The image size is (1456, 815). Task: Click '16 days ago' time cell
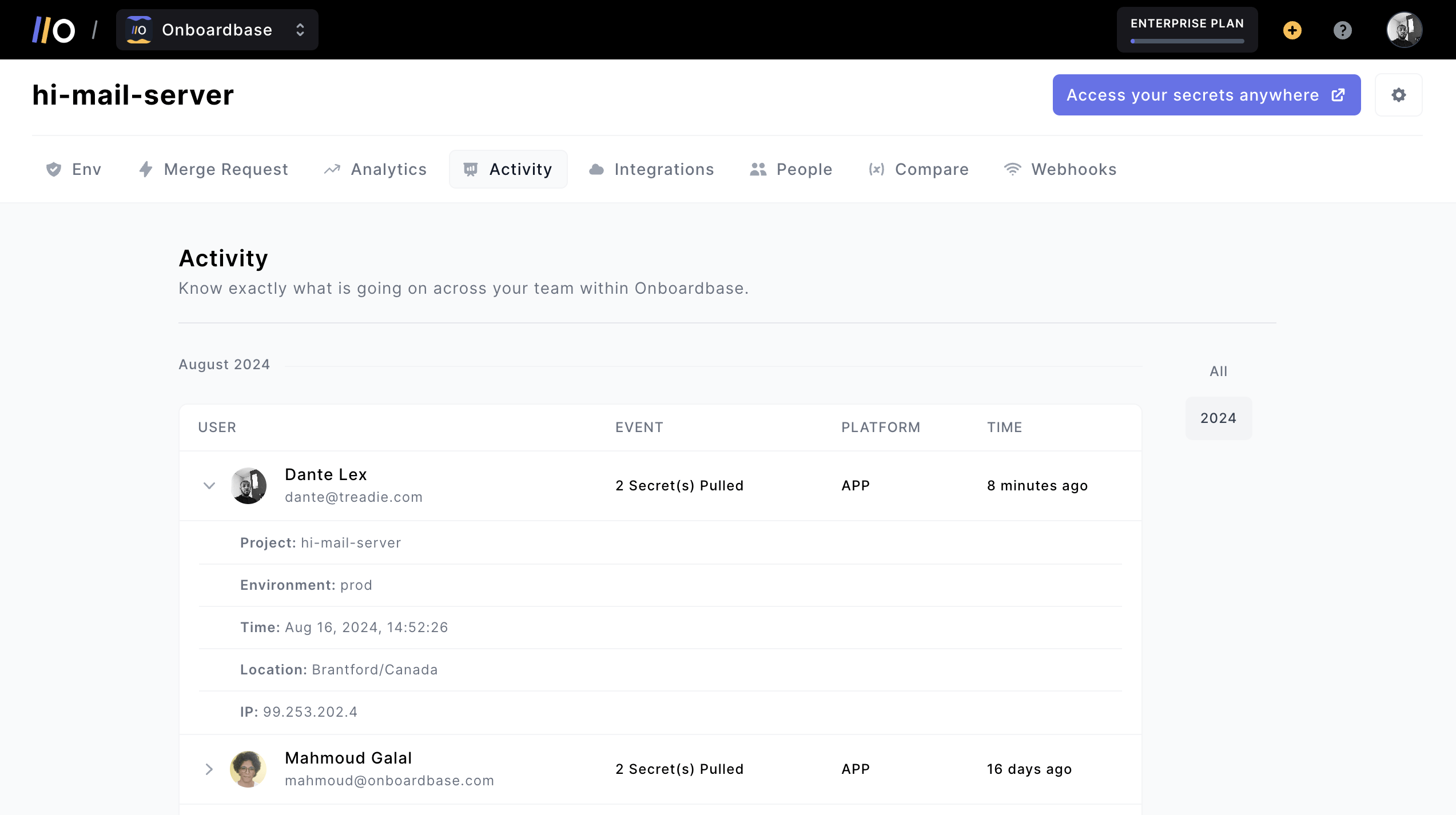click(1029, 769)
